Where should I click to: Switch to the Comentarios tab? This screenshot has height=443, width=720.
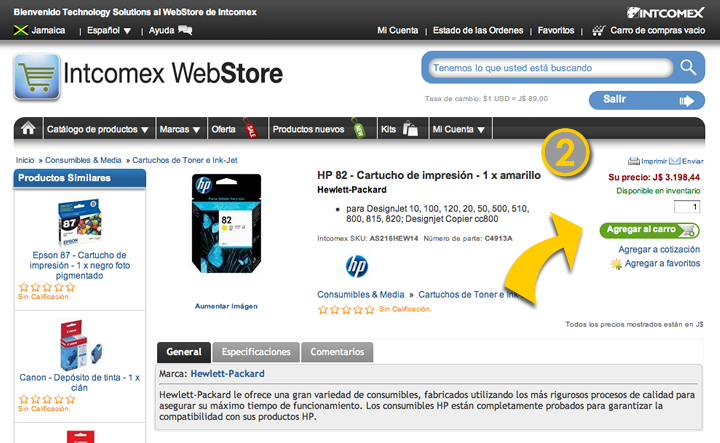(337, 352)
